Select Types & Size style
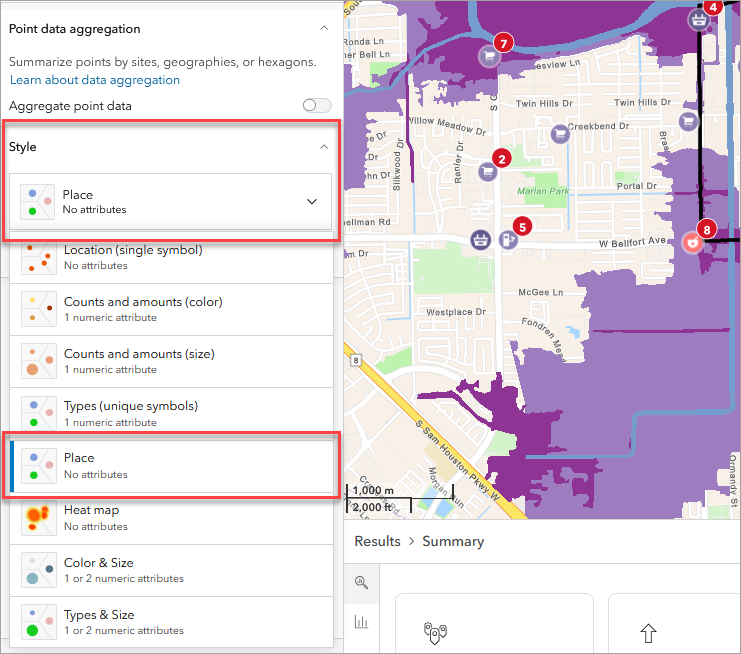The height and width of the screenshot is (654, 741). (x=171, y=622)
